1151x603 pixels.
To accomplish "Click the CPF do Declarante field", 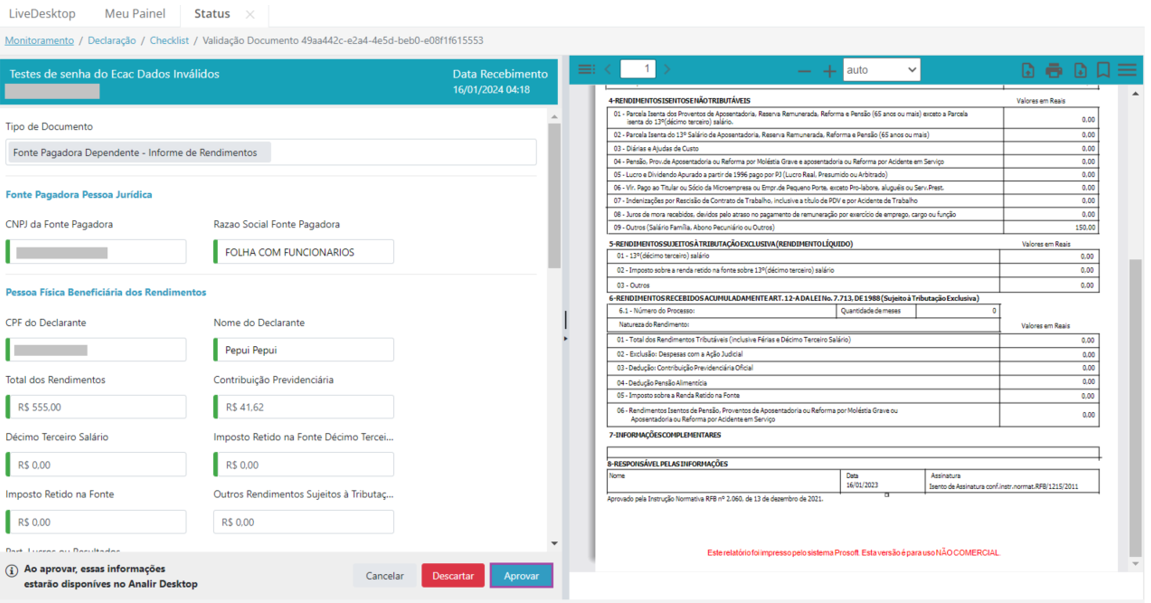I will 96,350.
